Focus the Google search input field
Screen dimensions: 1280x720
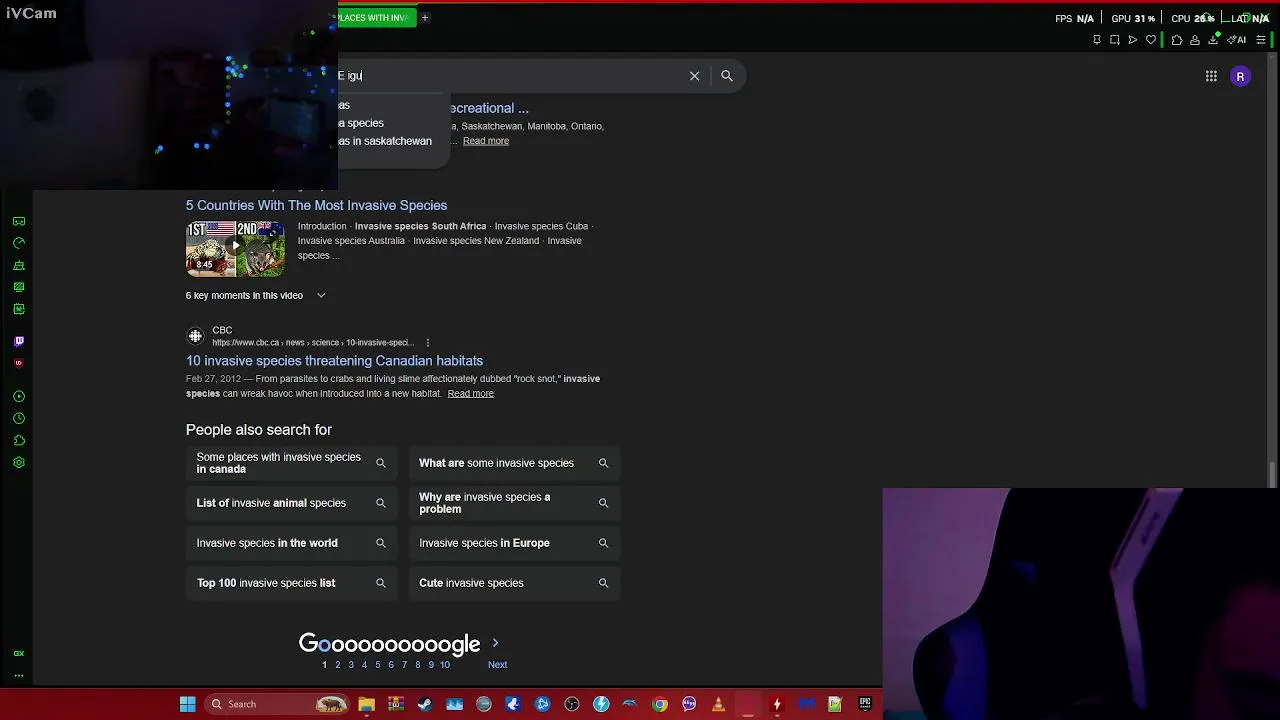tap(510, 76)
